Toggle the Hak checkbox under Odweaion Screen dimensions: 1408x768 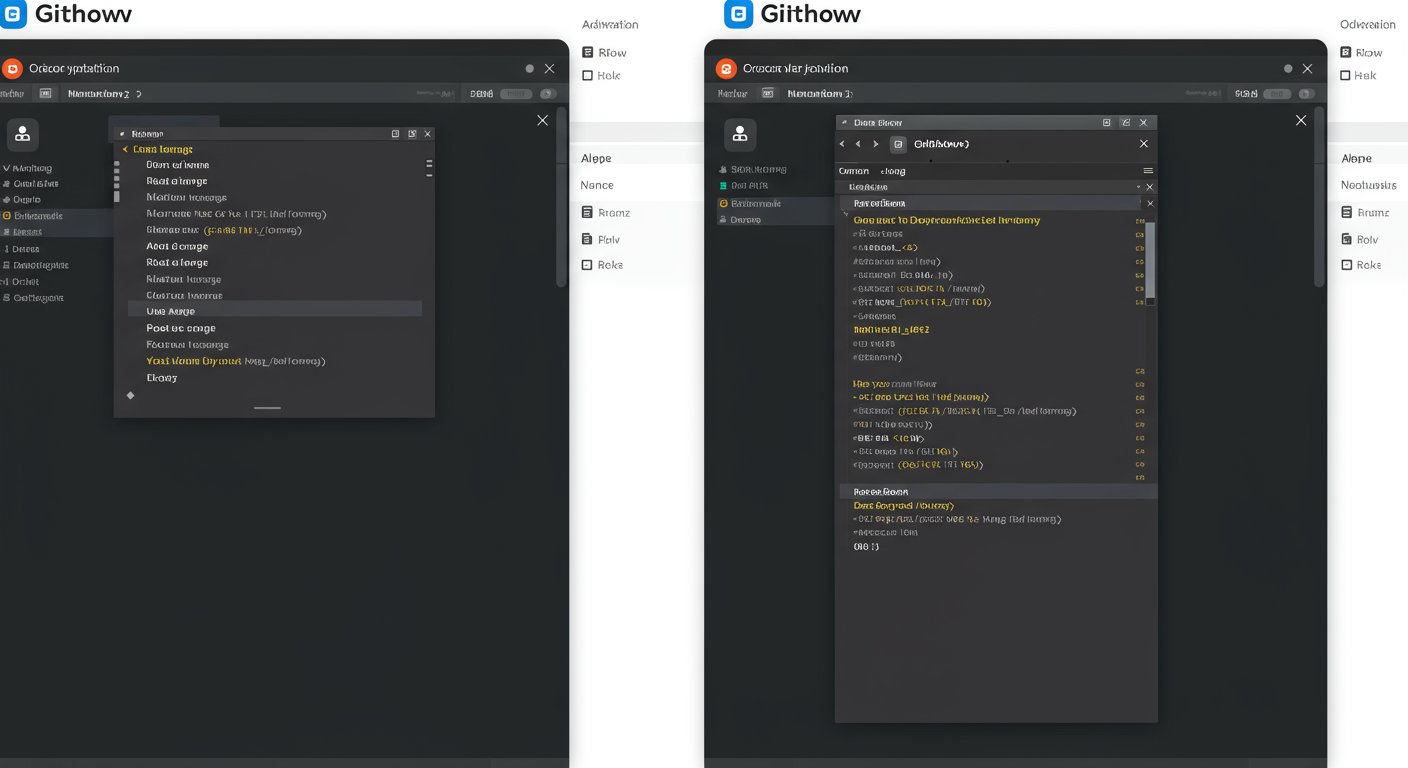(1347, 75)
